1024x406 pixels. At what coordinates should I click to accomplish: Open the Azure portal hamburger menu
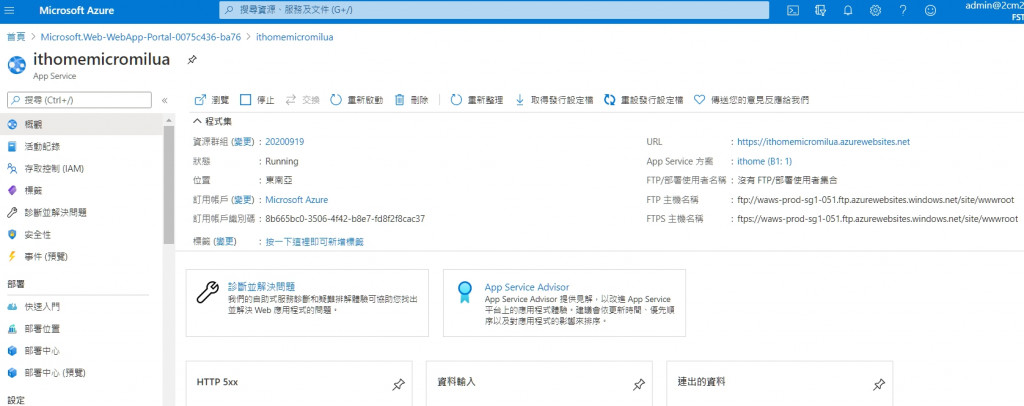(x=11, y=10)
